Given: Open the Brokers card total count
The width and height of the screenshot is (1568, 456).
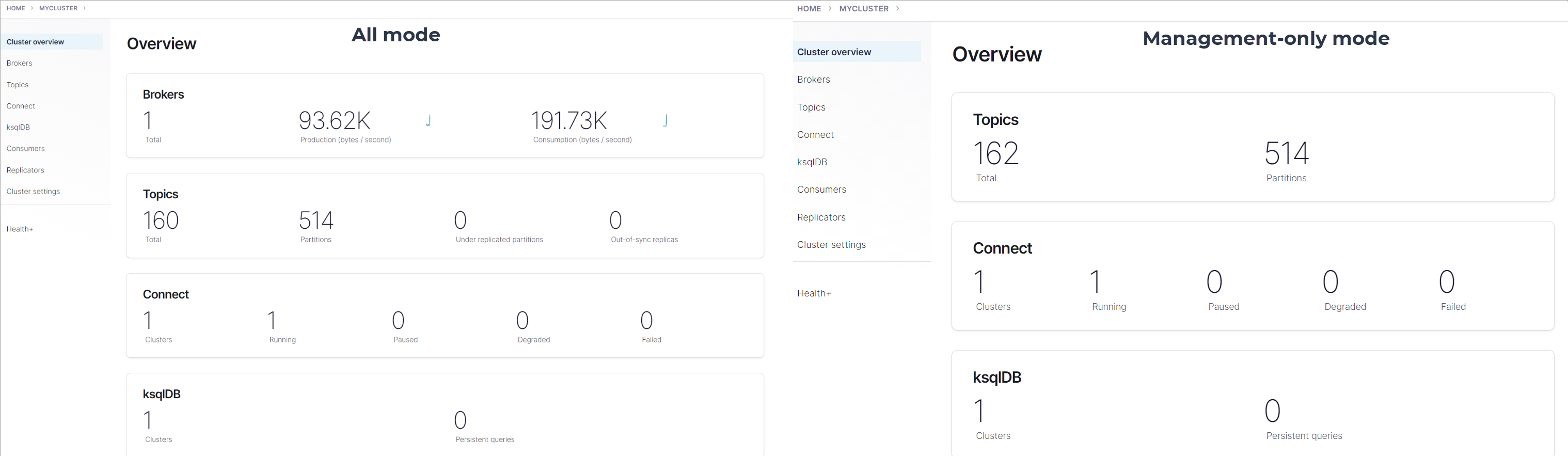Looking at the screenshot, I should [x=148, y=120].
